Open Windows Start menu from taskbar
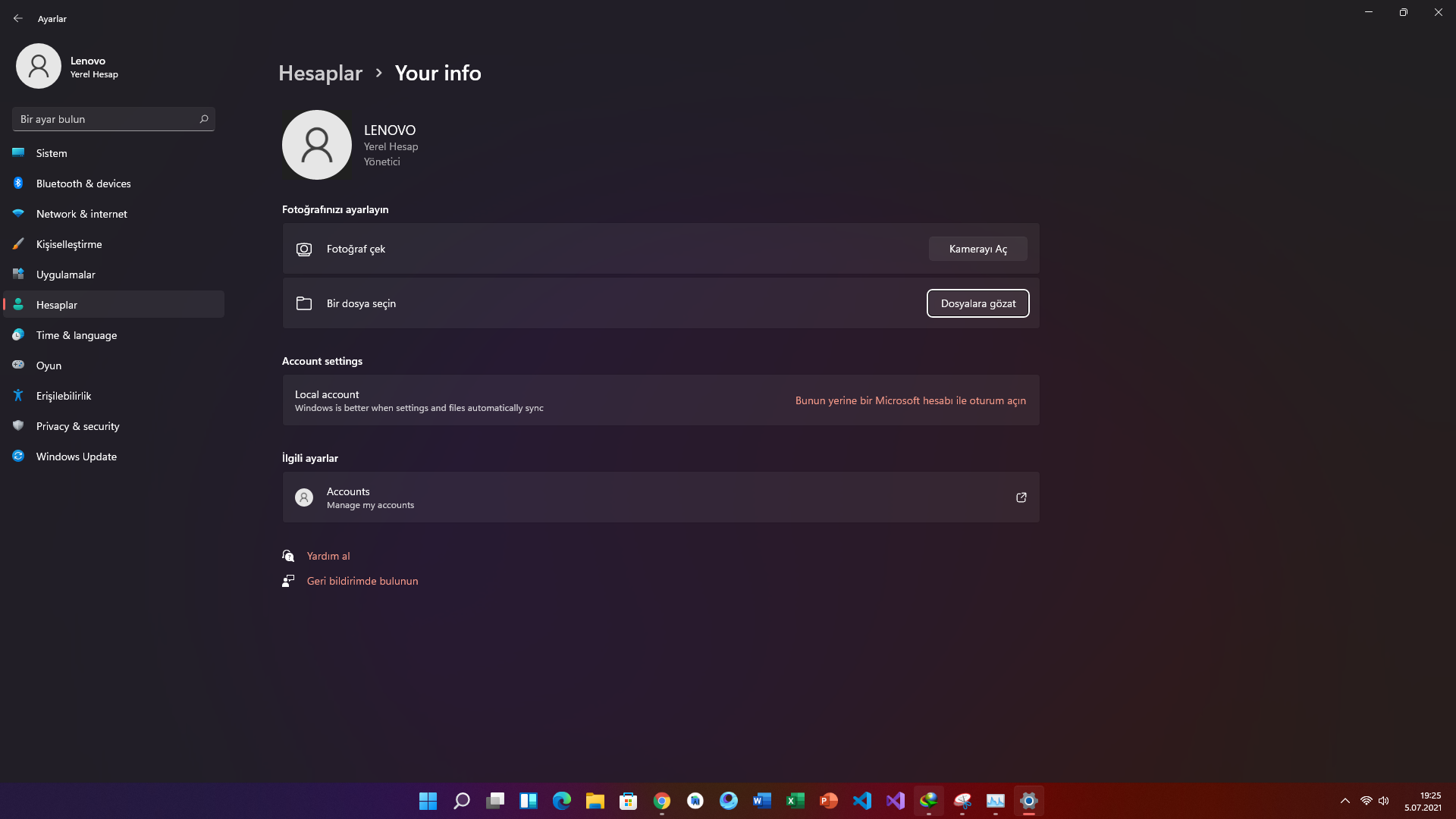The height and width of the screenshot is (819, 1456). 428,801
